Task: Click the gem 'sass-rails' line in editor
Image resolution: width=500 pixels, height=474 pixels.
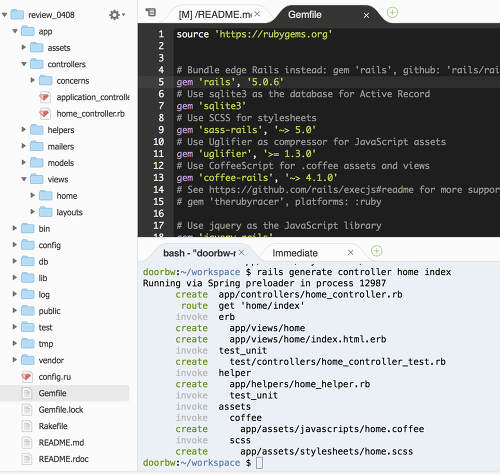Action: click(x=246, y=130)
